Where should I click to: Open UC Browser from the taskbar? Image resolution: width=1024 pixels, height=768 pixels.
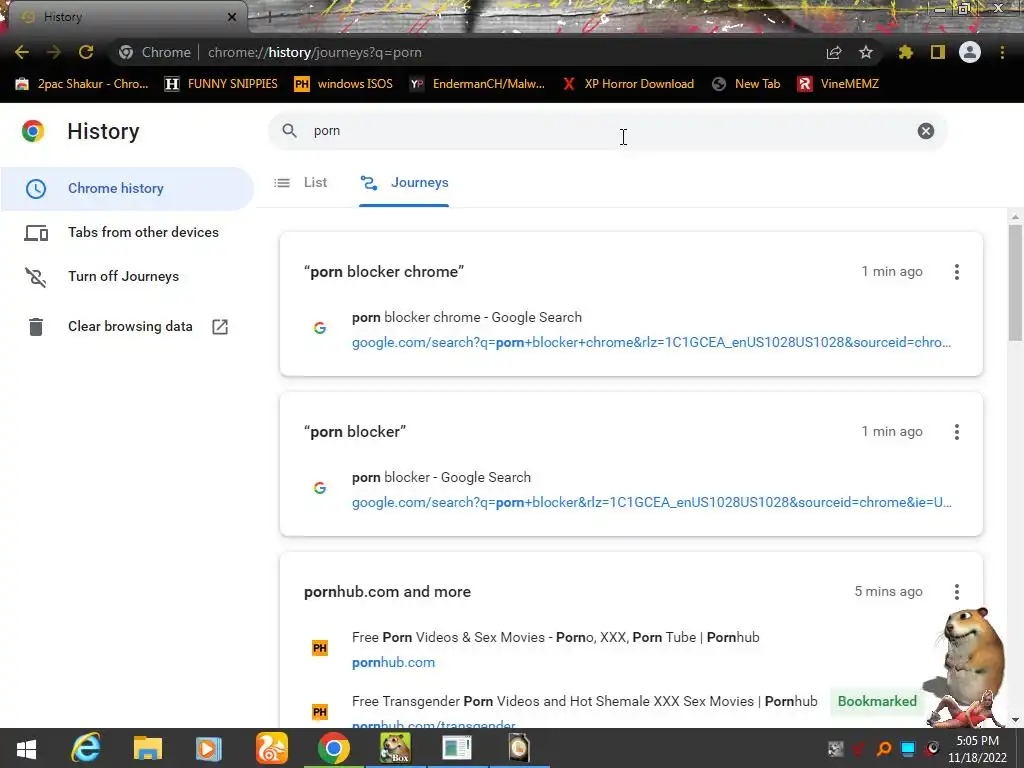point(272,748)
